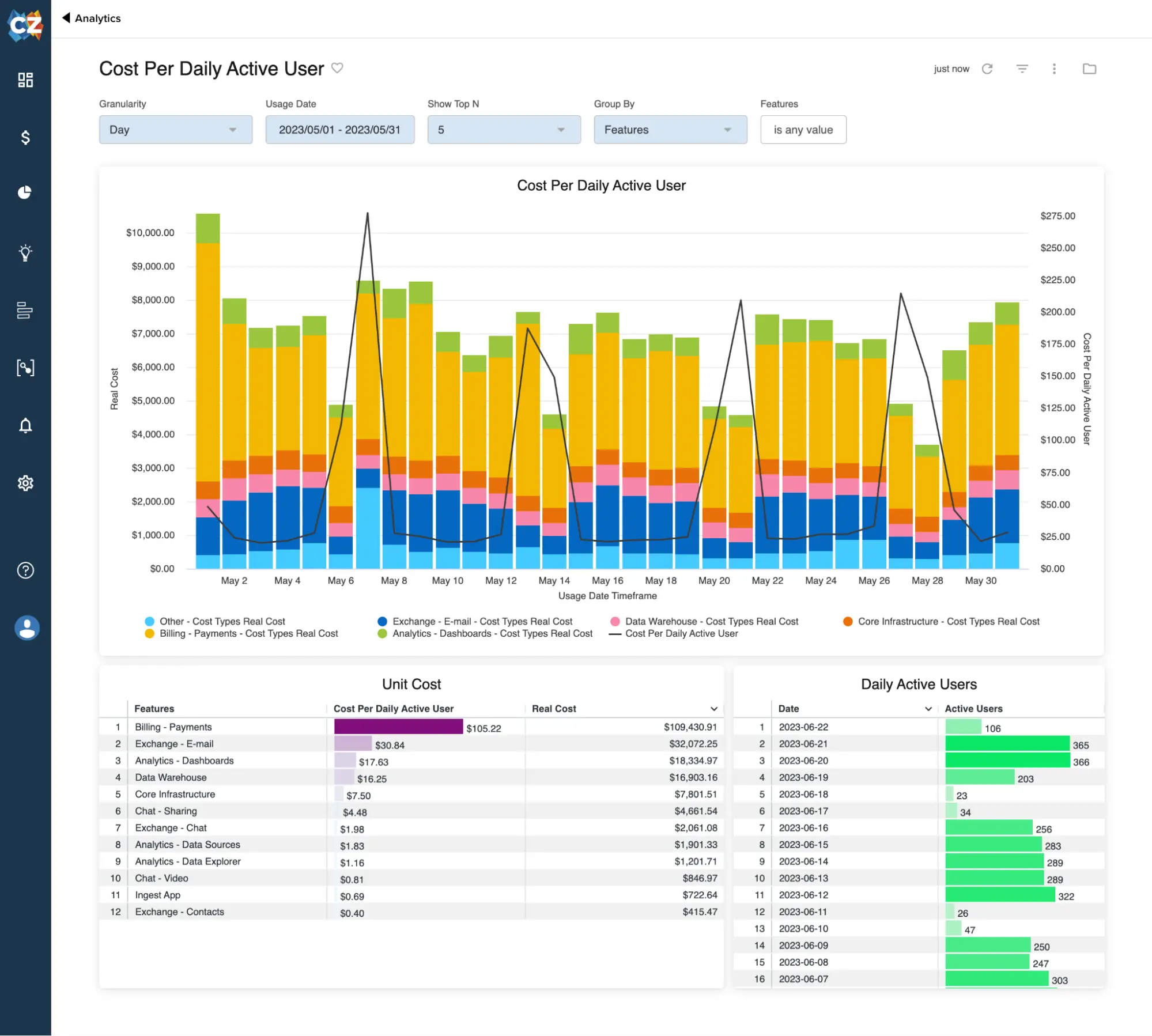Open the Usage Date range picker
This screenshot has width=1152, height=1036.
tap(340, 130)
